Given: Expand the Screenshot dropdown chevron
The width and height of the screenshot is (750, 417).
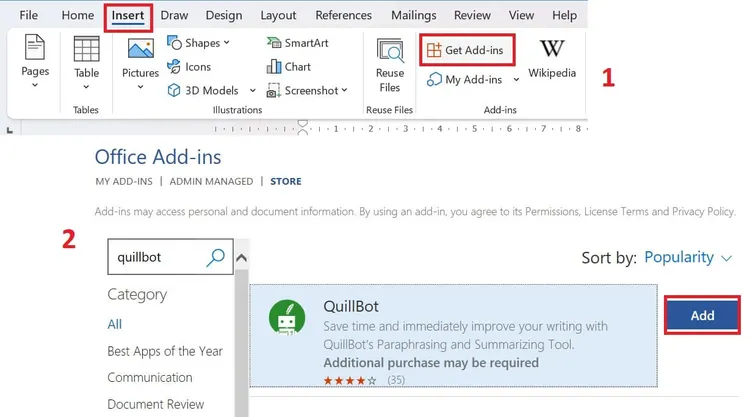Looking at the screenshot, I should 344,90.
